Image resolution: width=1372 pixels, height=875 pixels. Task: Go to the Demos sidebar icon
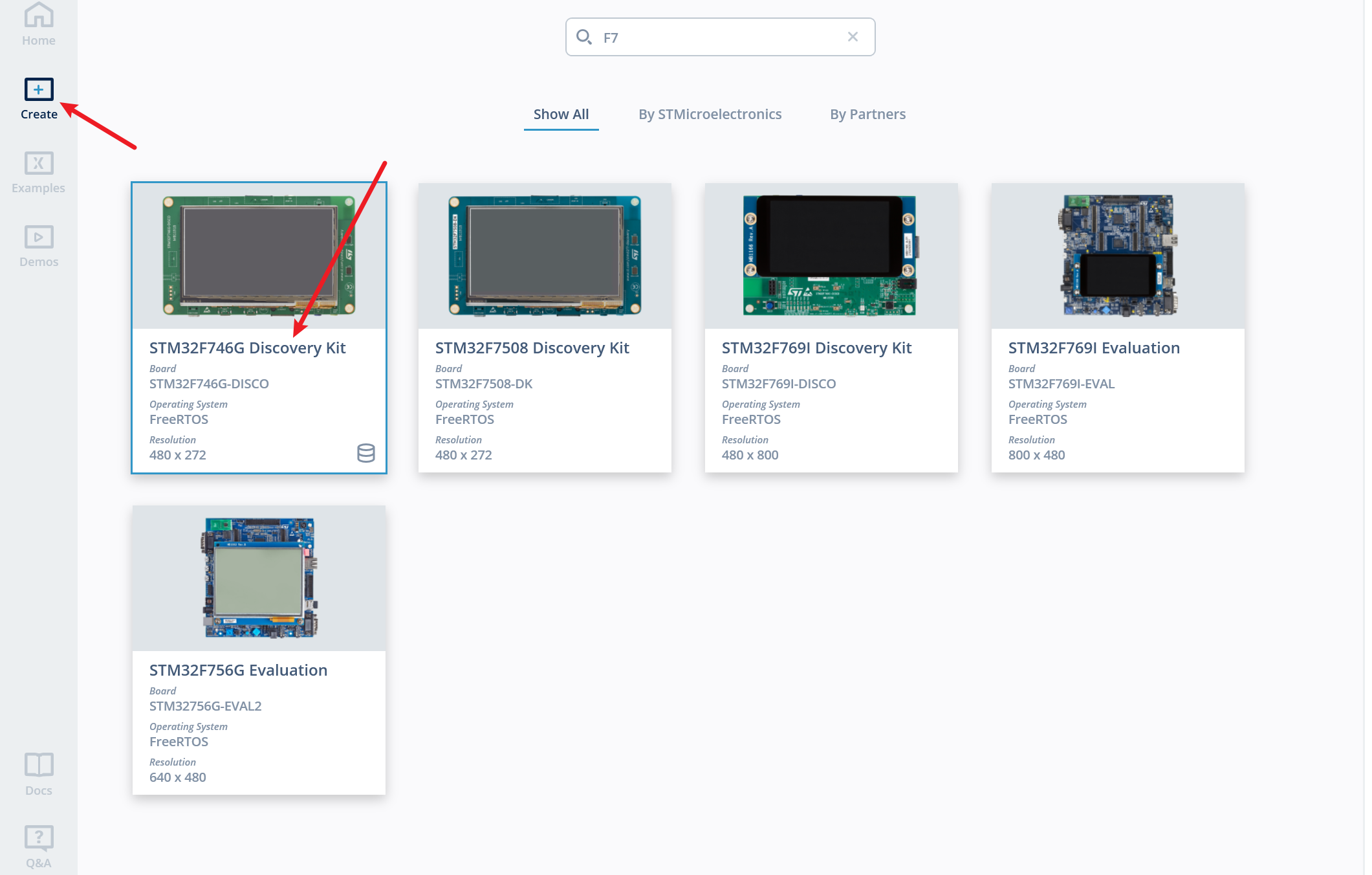click(39, 238)
